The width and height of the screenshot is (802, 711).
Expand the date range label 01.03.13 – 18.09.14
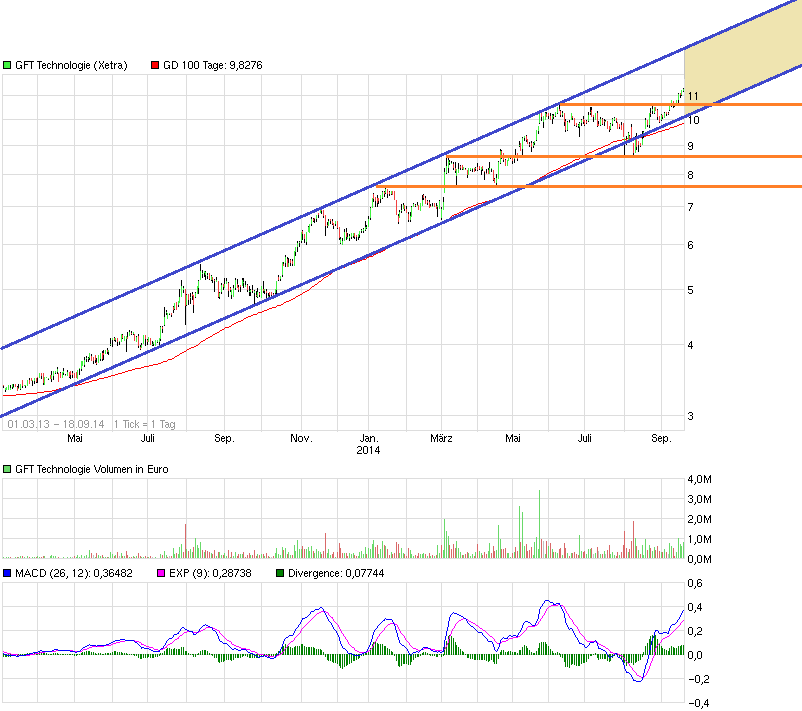coord(55,424)
